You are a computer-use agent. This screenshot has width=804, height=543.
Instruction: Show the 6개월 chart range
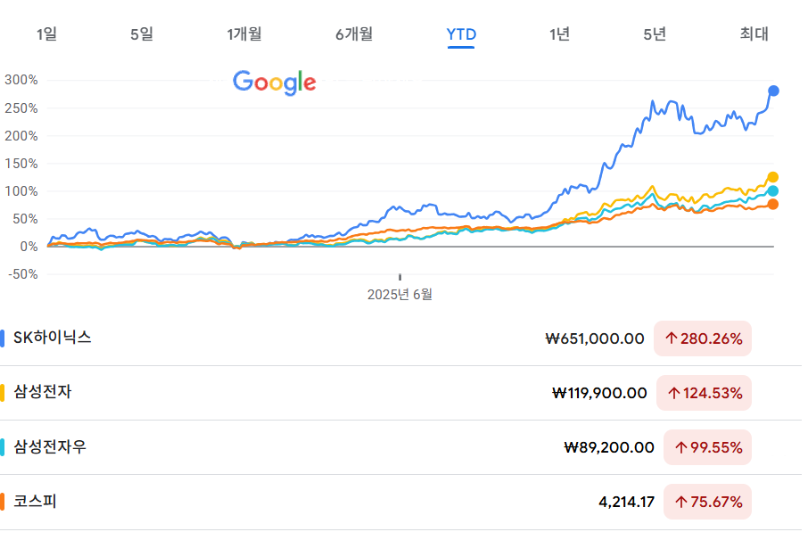354,34
